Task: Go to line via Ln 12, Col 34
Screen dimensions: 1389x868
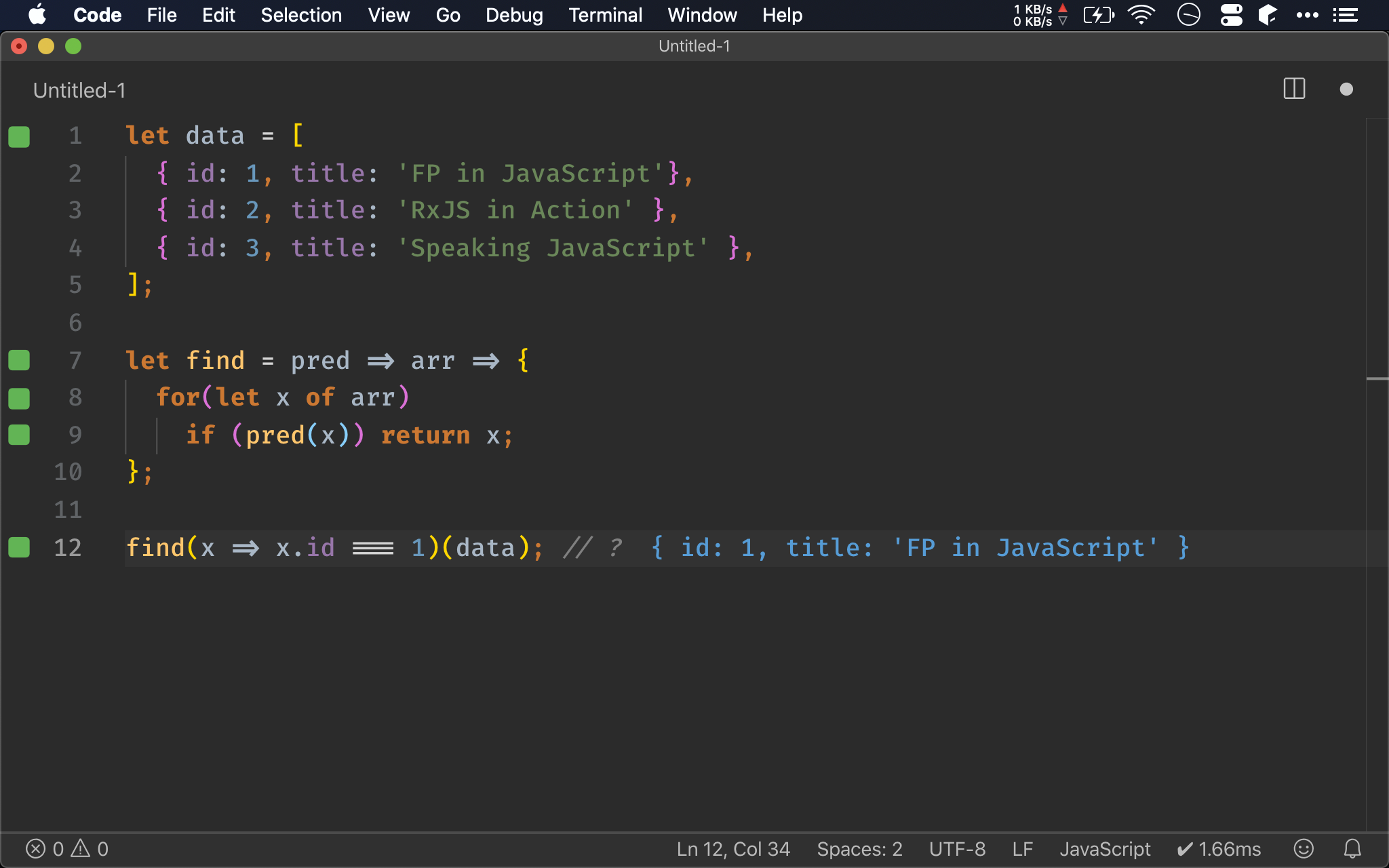Action: click(733, 849)
